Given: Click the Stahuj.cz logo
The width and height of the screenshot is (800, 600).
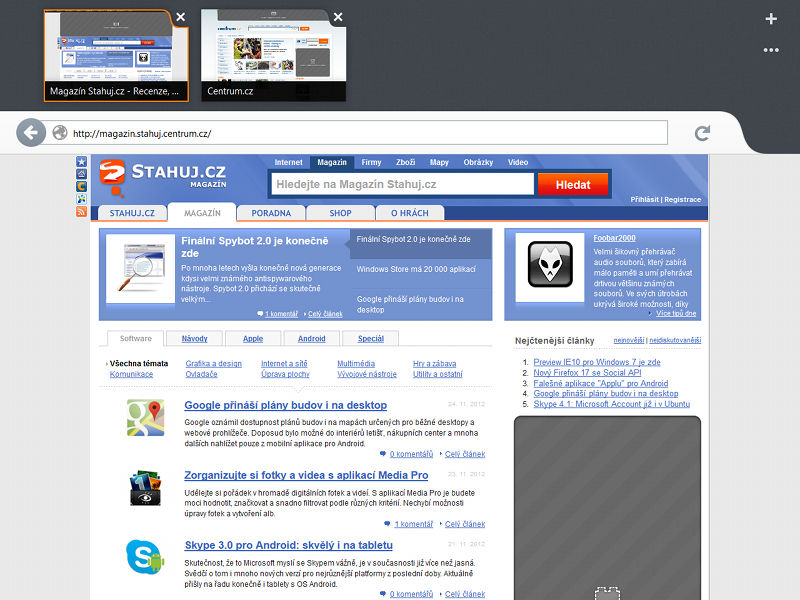Looking at the screenshot, I should coord(163,177).
